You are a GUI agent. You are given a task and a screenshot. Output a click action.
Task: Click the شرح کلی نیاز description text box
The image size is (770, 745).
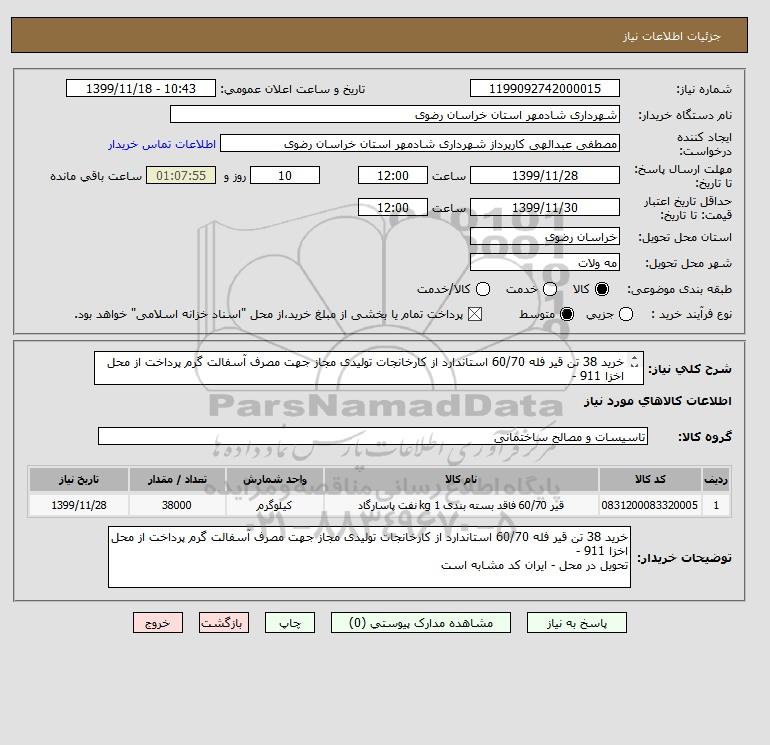369,368
